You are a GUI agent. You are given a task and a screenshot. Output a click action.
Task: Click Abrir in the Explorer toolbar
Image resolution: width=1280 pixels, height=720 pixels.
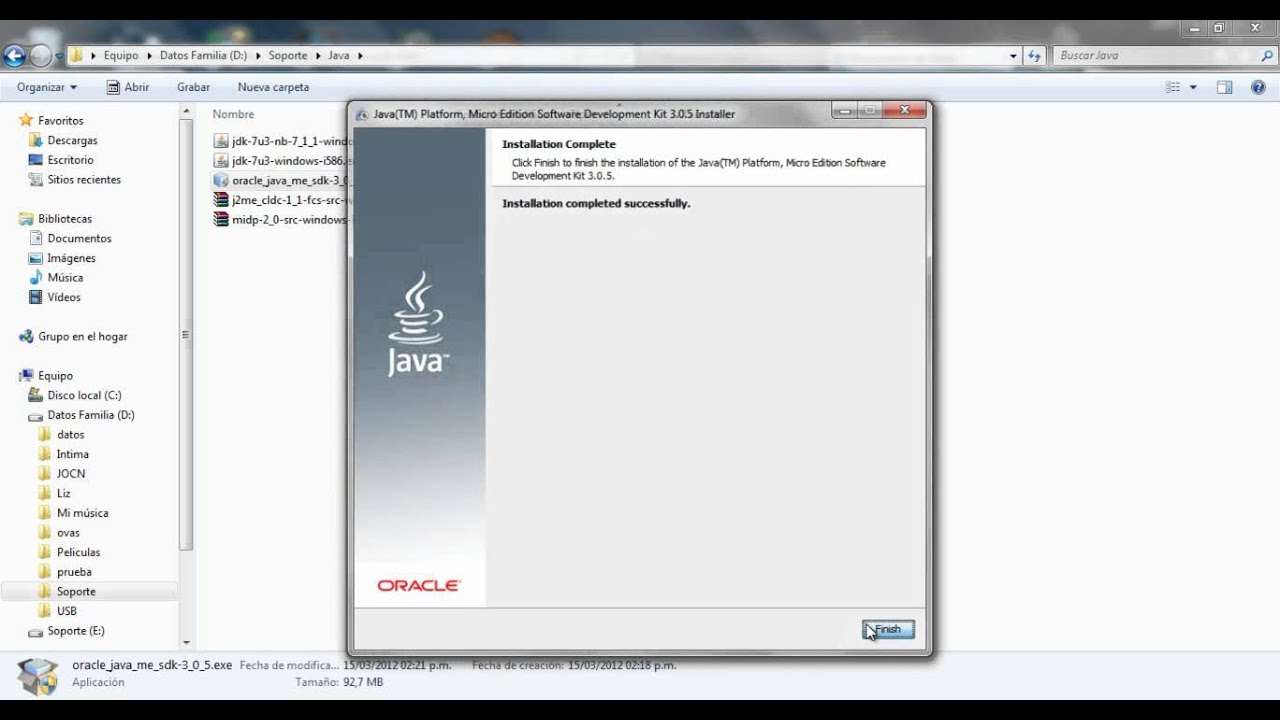[x=128, y=87]
